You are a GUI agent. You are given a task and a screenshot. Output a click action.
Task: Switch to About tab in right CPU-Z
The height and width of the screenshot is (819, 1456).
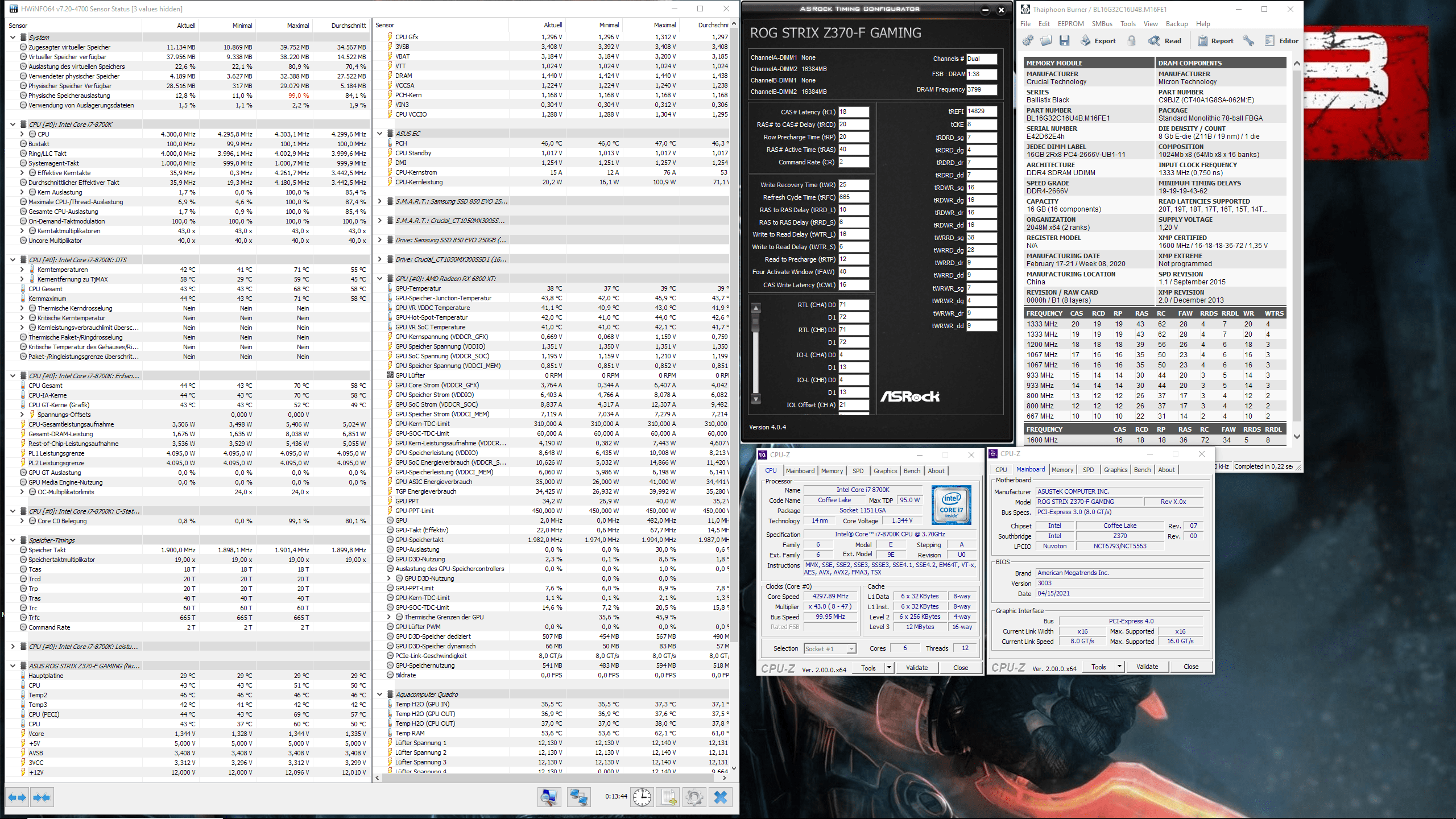pos(1167,470)
